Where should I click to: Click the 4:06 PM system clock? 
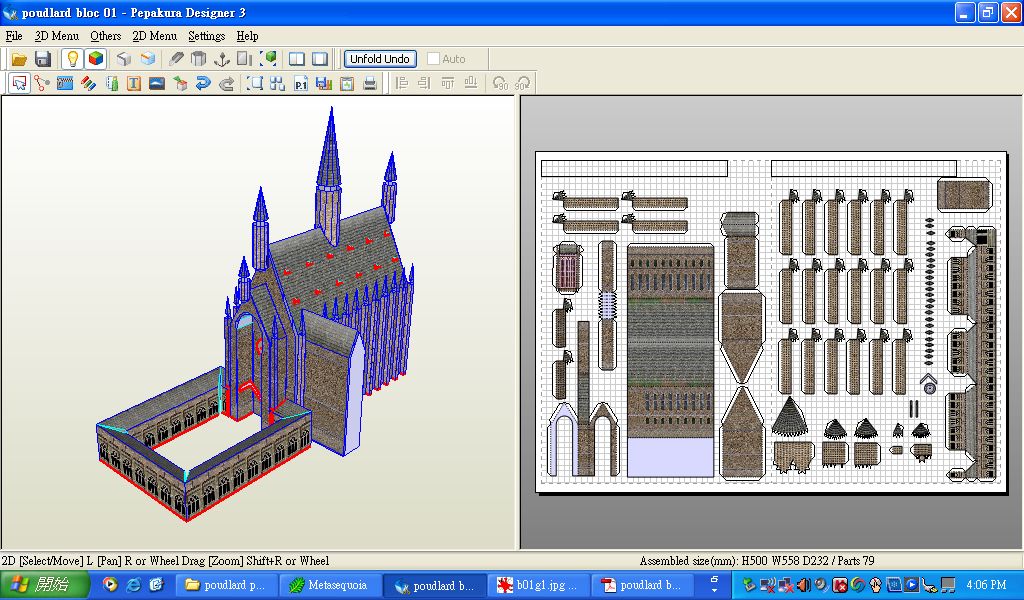[x=986, y=585]
